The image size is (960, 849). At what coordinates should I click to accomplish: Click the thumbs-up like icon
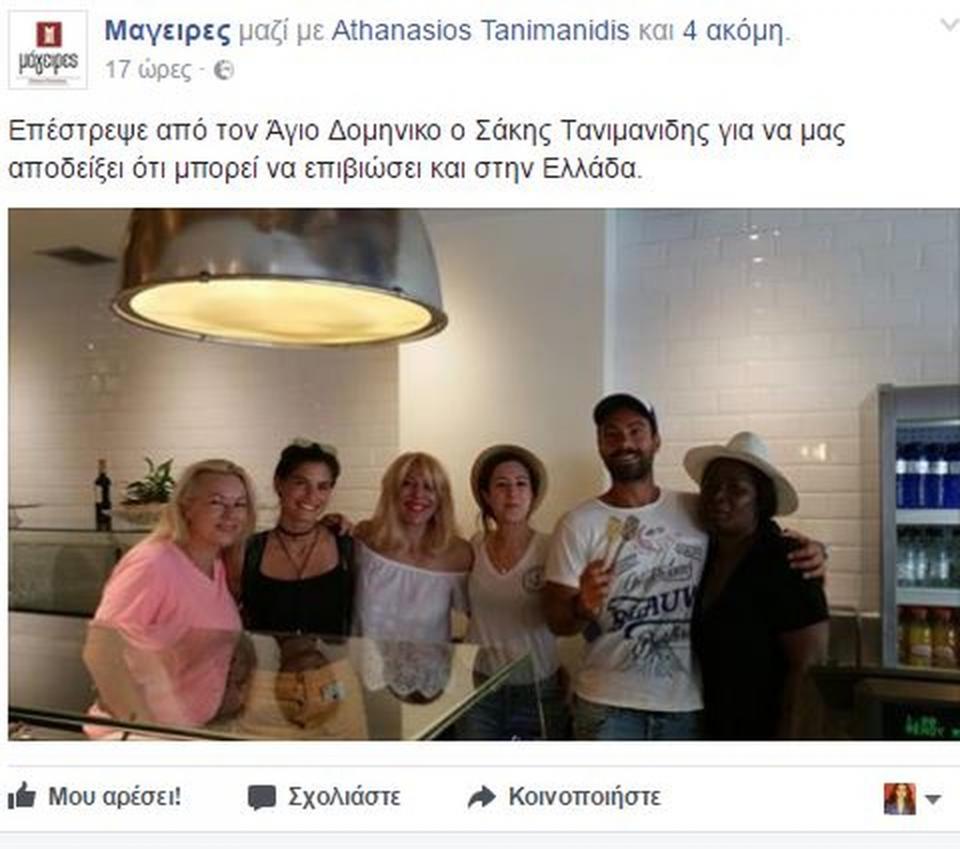click(21, 797)
